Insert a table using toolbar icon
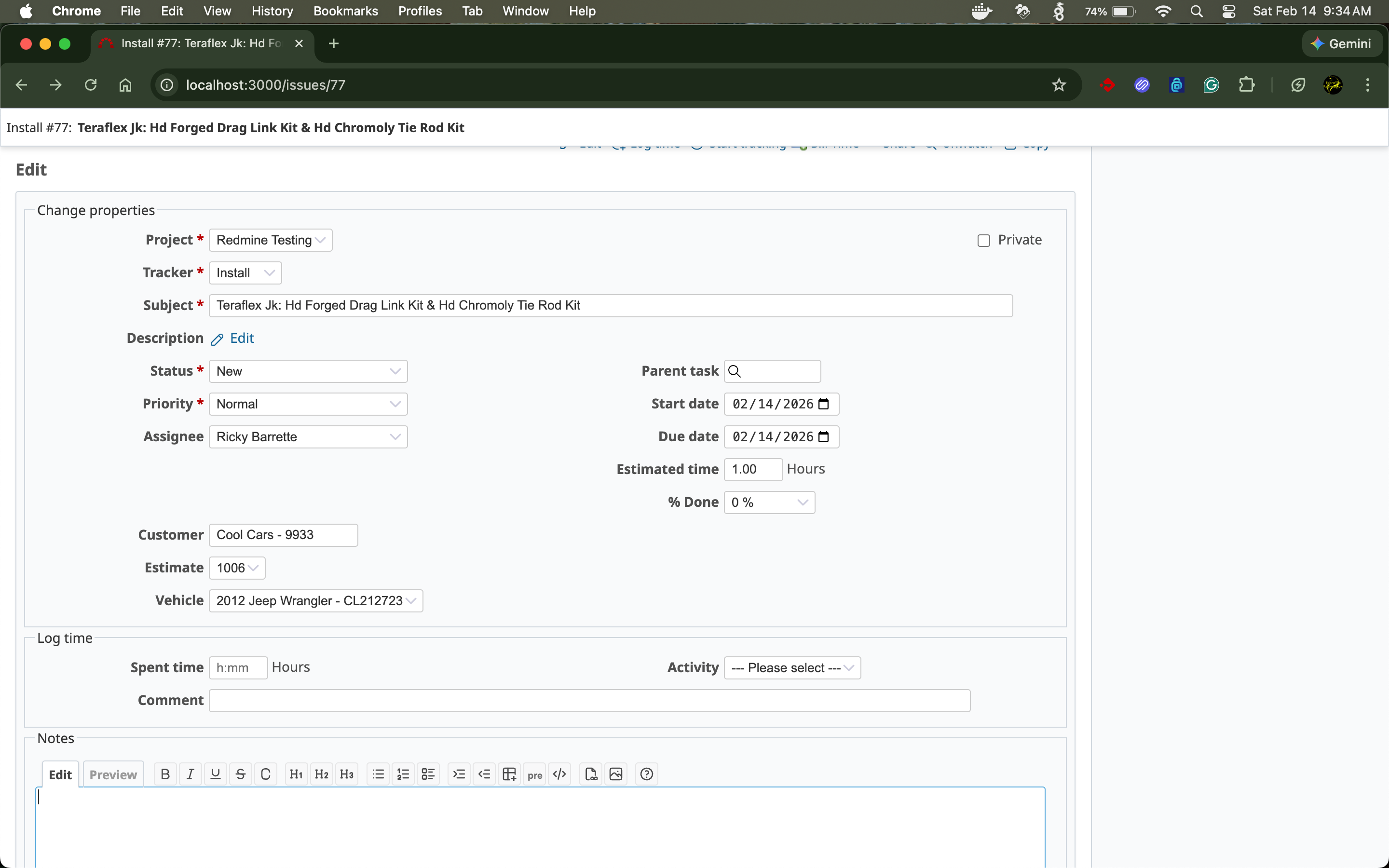Viewport: 1389px width, 868px height. coord(509,774)
